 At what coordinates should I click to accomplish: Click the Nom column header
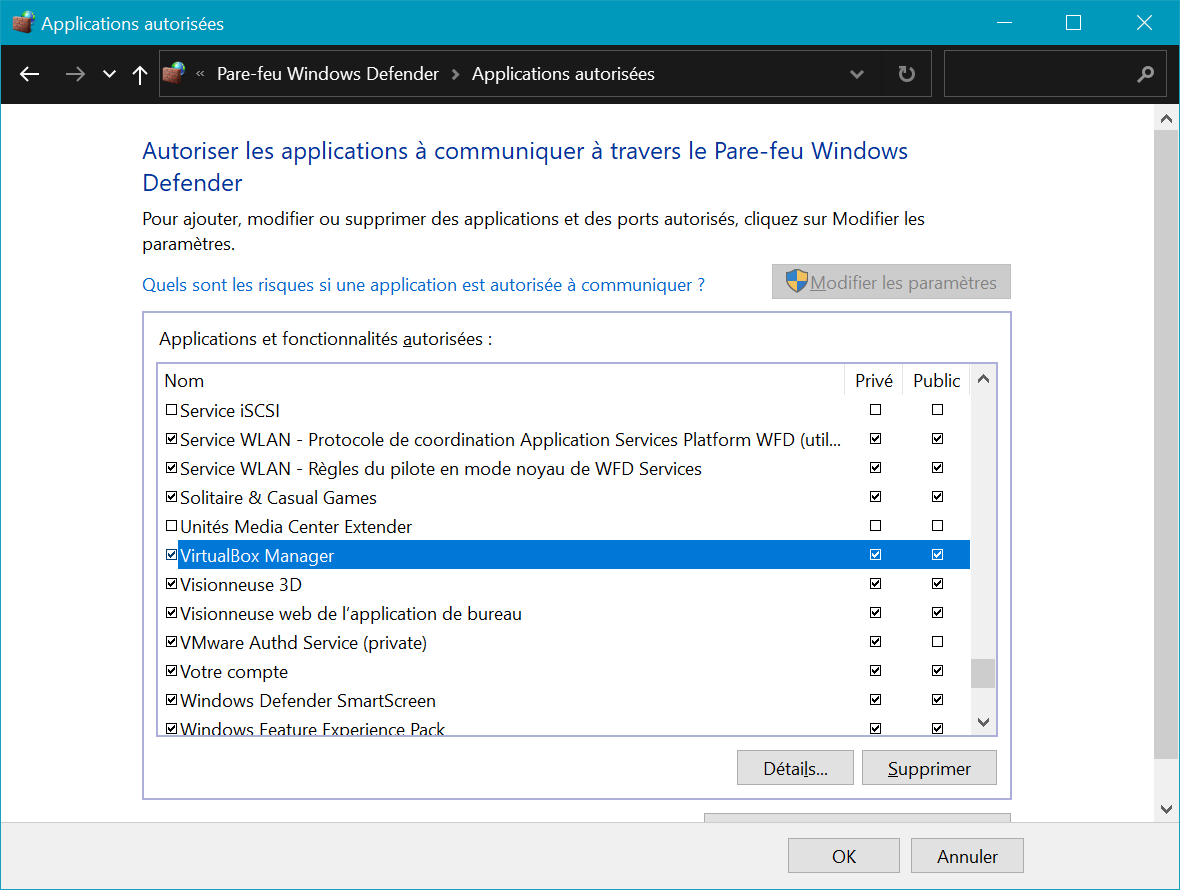500,381
